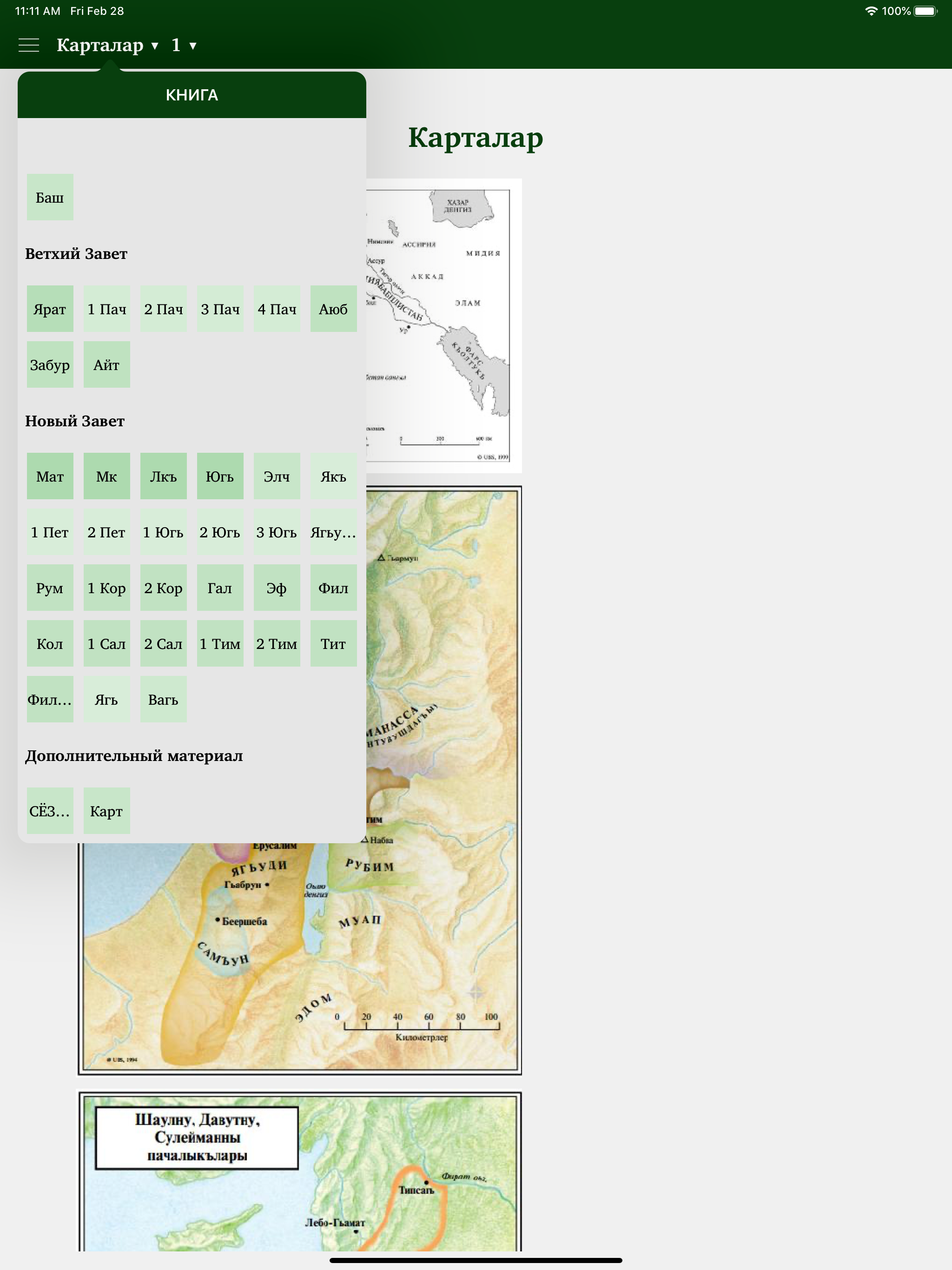Select the 2 Пет book
The width and height of the screenshot is (952, 1270).
pyautogui.click(x=107, y=532)
